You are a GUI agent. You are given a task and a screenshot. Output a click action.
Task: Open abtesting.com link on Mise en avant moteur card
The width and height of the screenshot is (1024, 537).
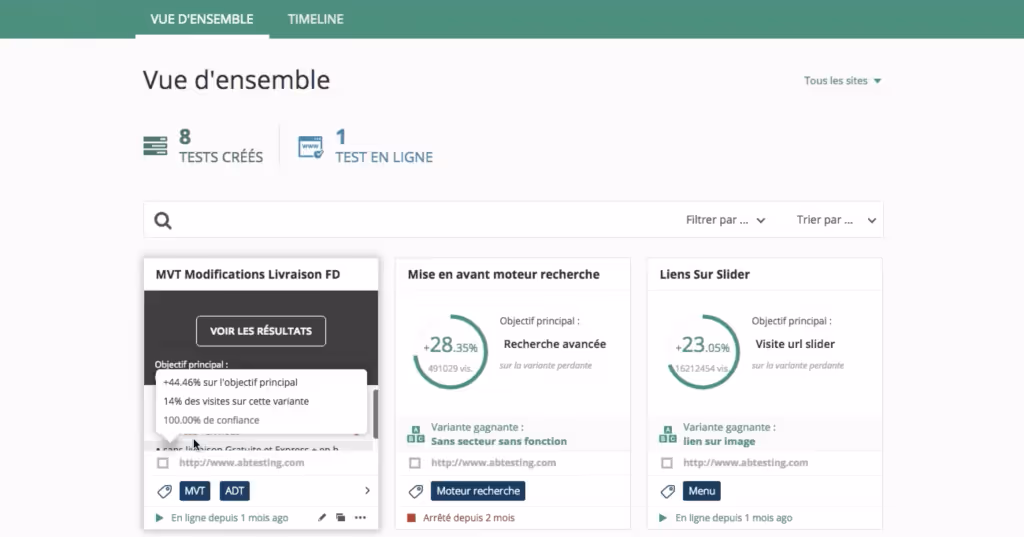(494, 463)
